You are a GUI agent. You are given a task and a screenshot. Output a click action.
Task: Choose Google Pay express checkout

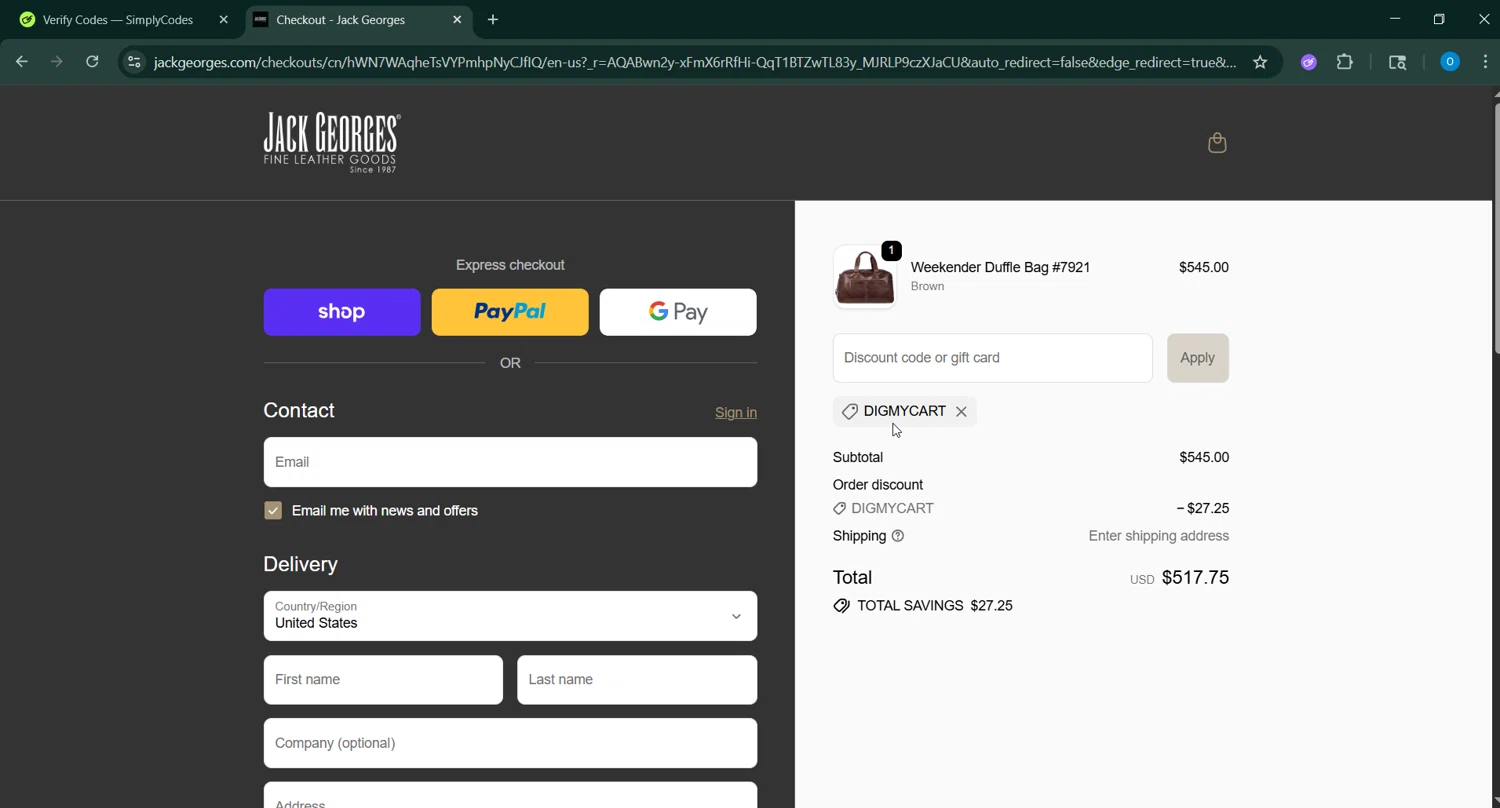[678, 312]
